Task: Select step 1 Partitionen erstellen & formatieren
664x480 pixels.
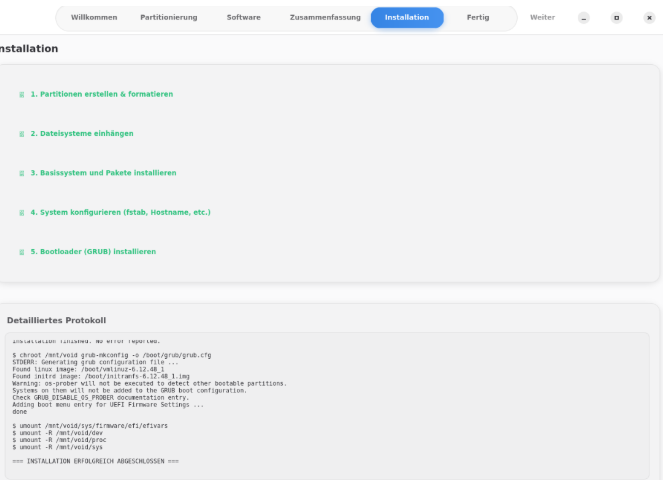Action: pos(101,94)
